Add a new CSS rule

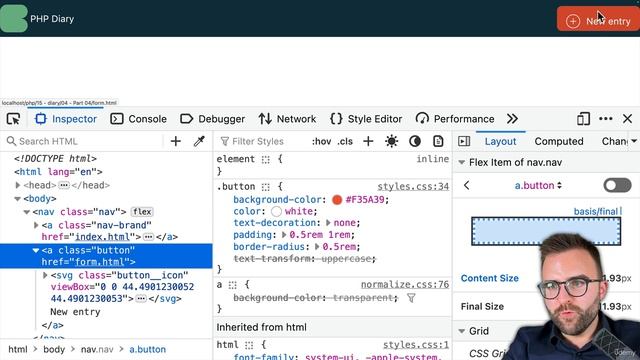pos(368,141)
